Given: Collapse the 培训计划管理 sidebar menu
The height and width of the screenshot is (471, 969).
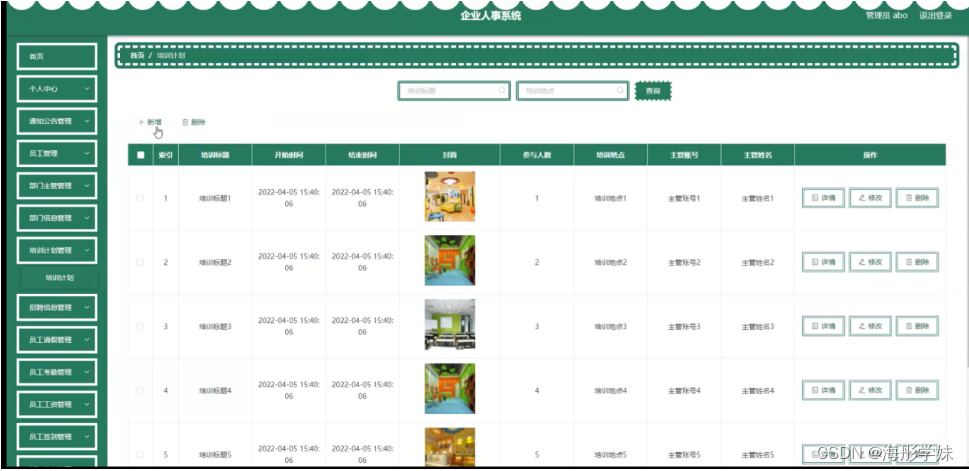Looking at the screenshot, I should click(57, 250).
